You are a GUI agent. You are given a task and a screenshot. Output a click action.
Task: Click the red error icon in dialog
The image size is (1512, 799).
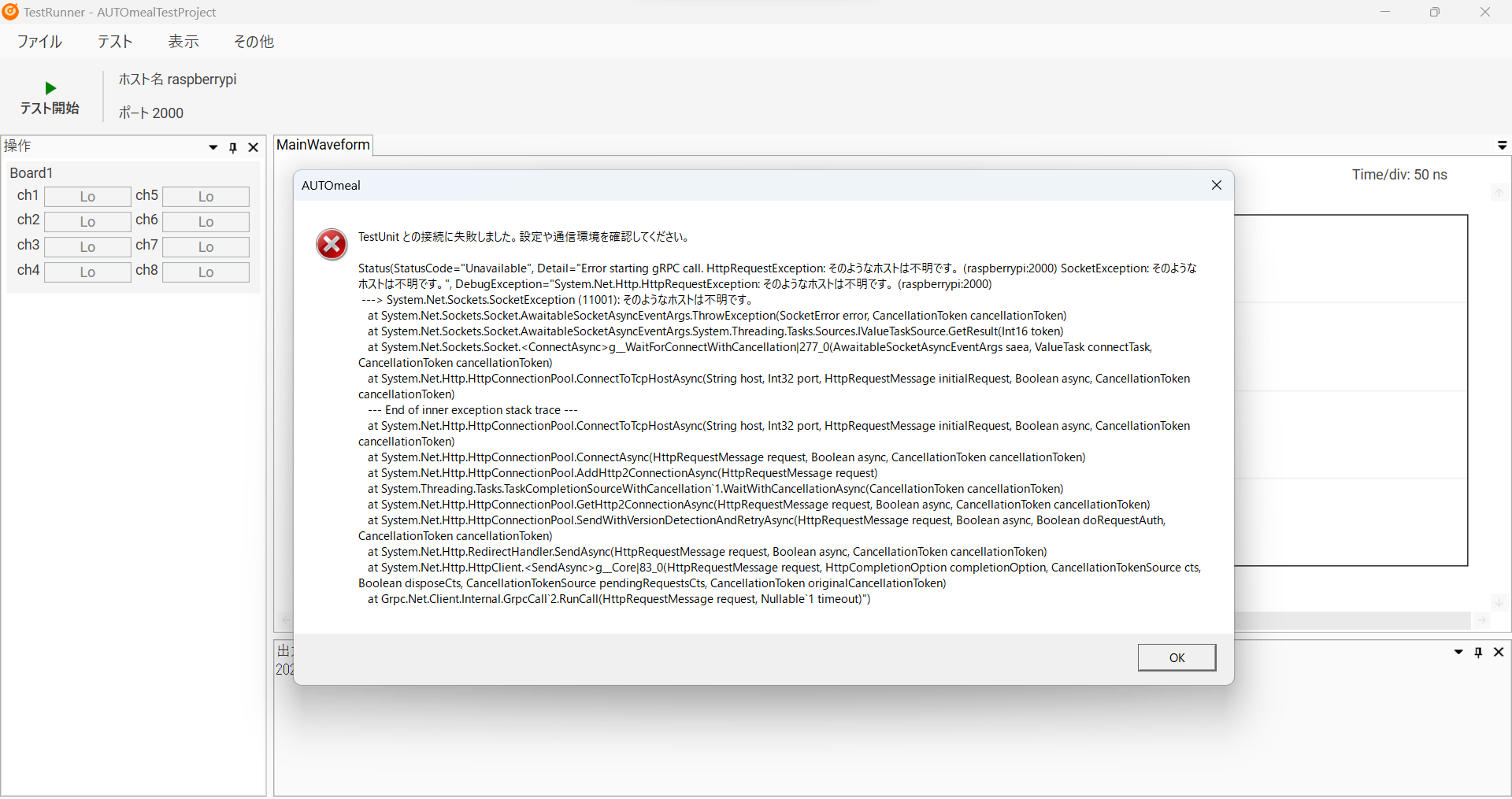pos(332,244)
